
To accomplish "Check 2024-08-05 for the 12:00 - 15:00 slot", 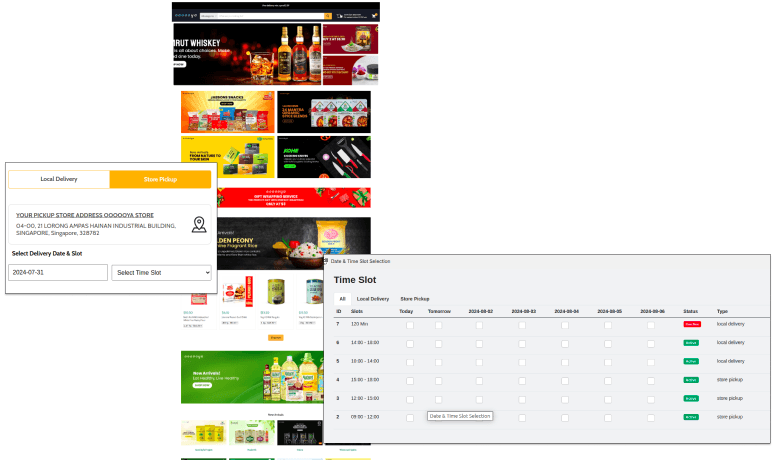I will [608, 399].
